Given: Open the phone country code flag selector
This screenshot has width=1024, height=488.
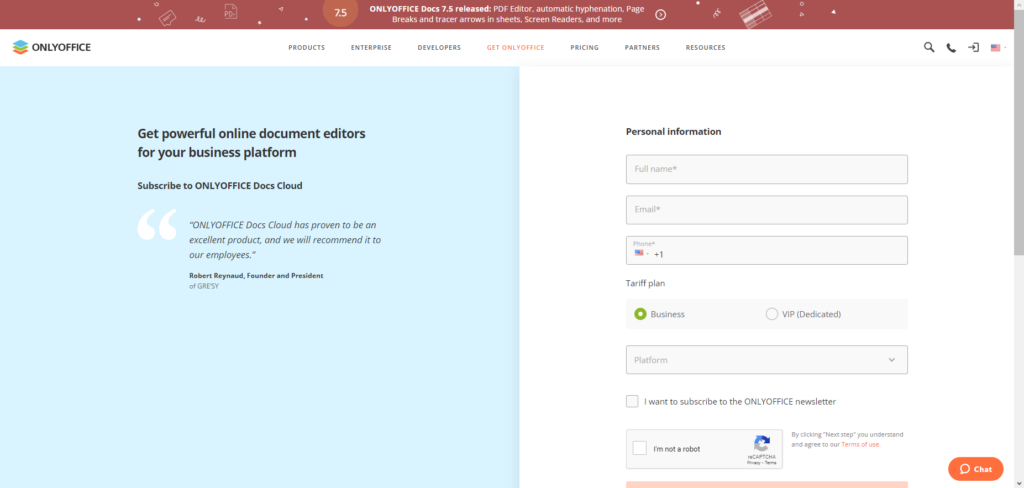Looking at the screenshot, I should click(x=641, y=254).
